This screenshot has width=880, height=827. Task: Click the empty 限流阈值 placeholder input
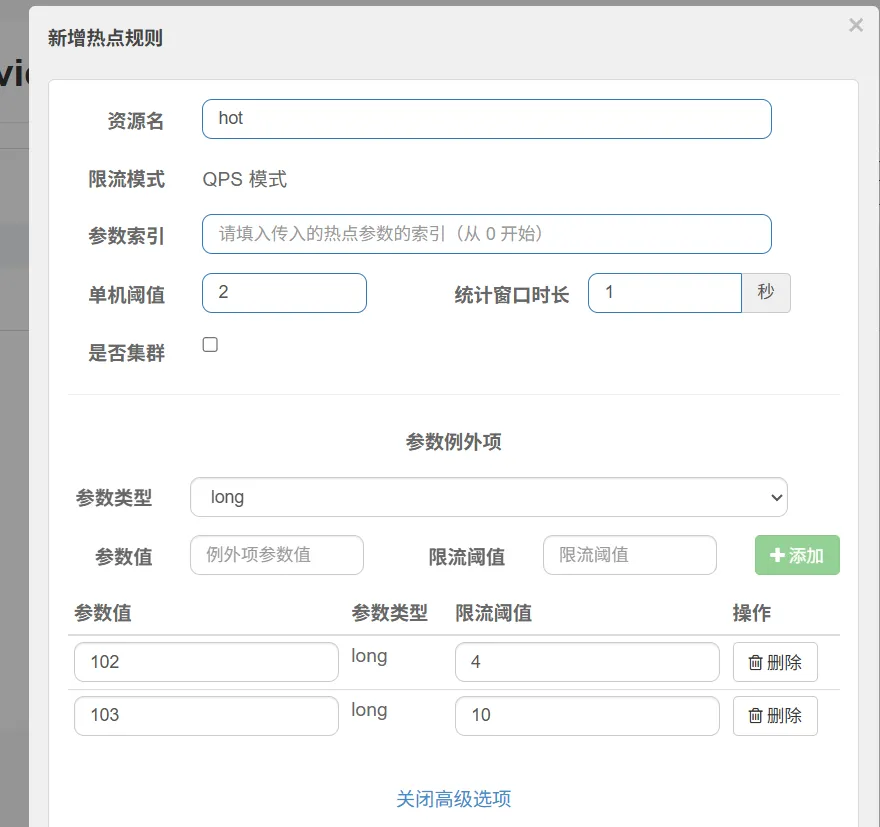(x=629, y=555)
